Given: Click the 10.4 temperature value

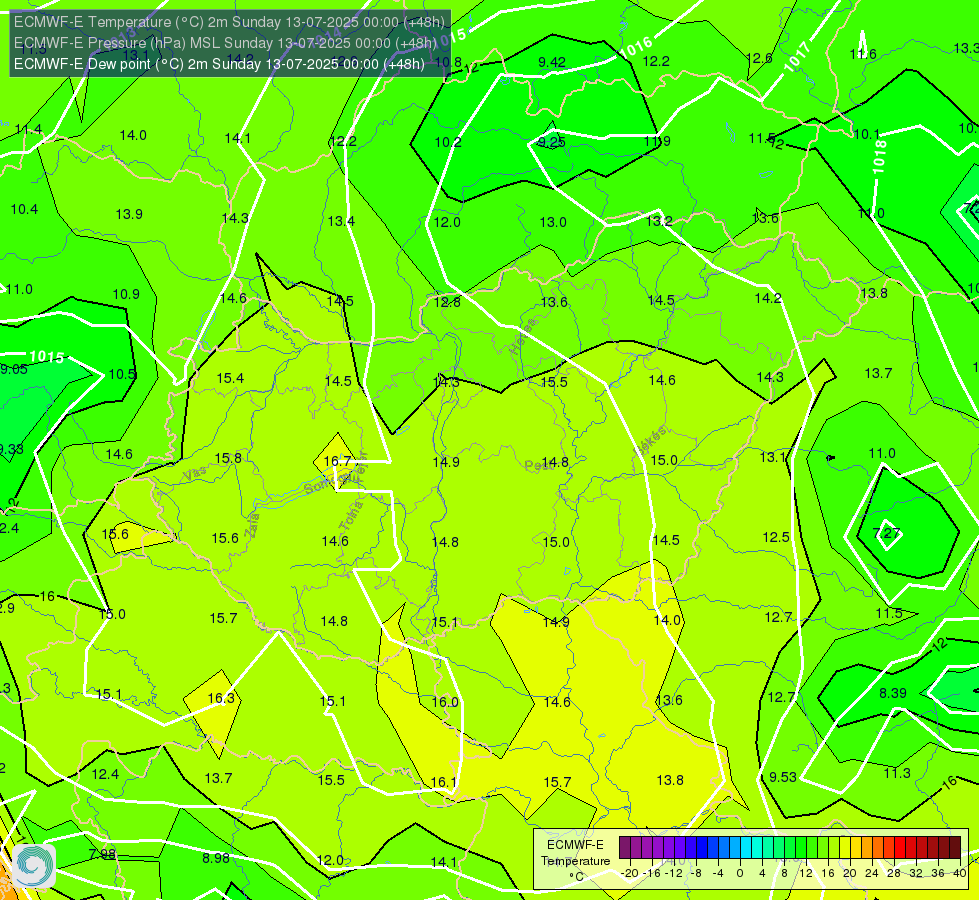Looking at the screenshot, I should (24, 209).
